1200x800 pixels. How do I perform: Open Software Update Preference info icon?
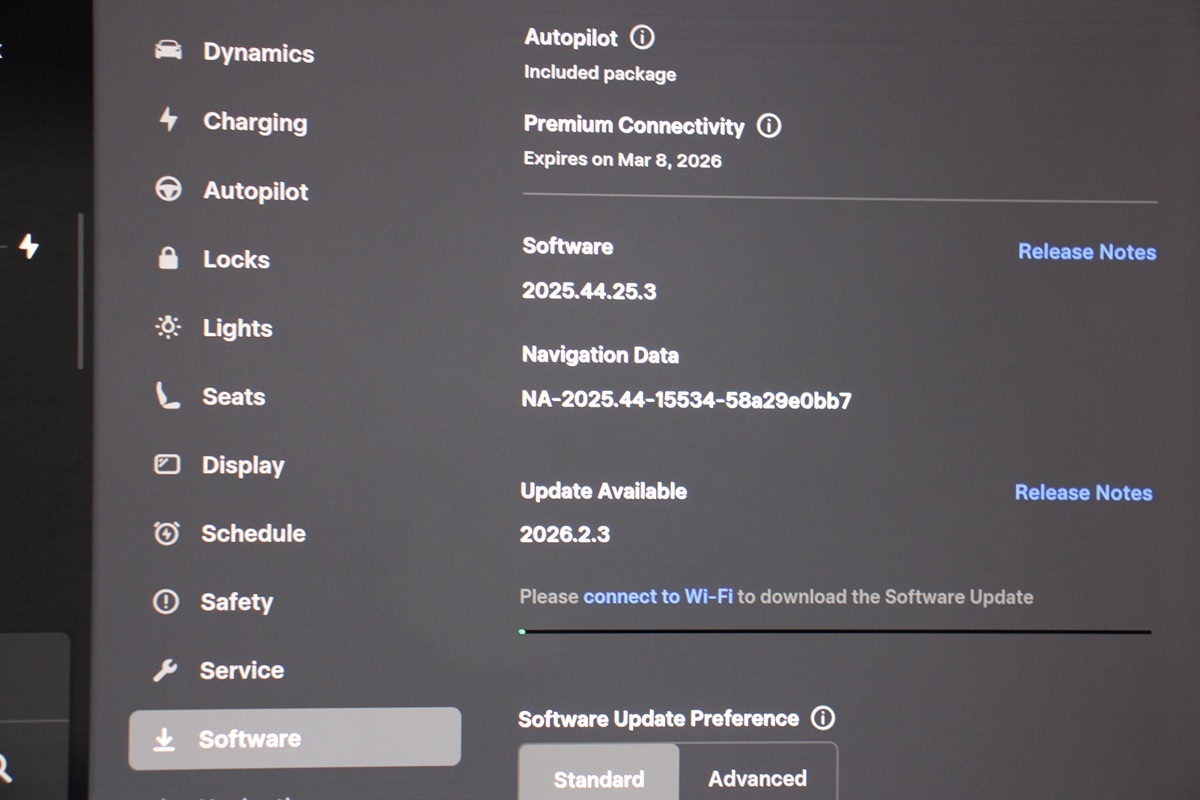pyautogui.click(x=822, y=718)
